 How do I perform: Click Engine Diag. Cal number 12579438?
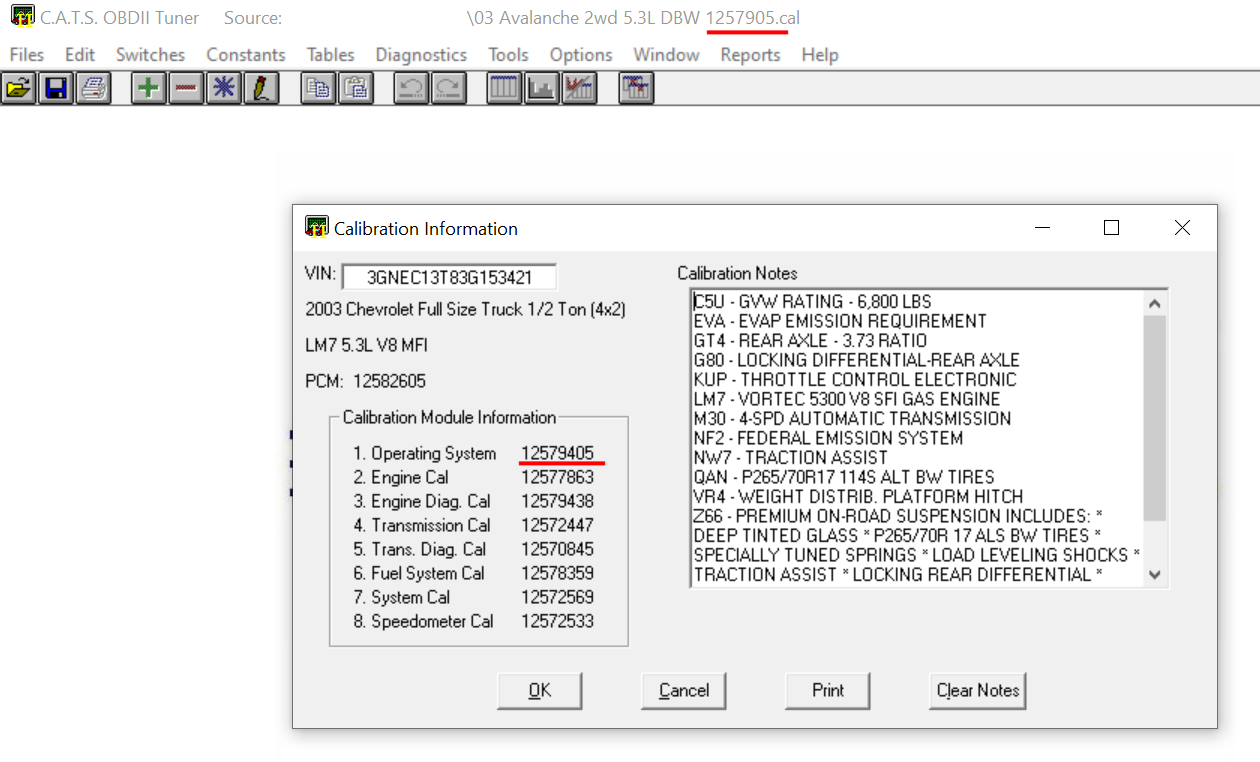pos(558,501)
